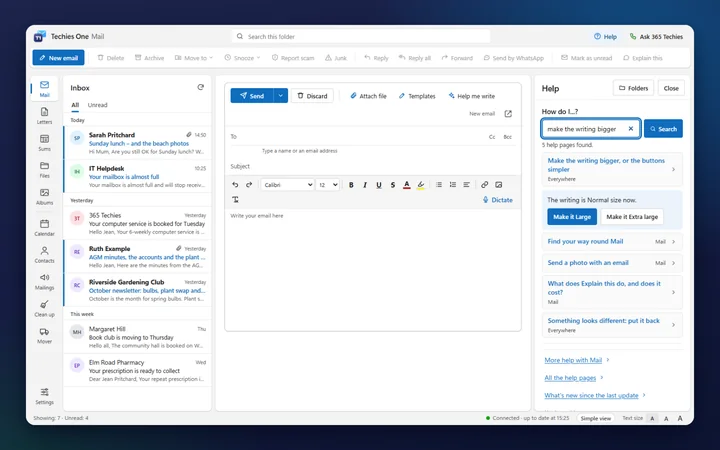Image resolution: width=720 pixels, height=450 pixels.
Task: Click Explain this in toolbar
Action: click(x=642, y=58)
